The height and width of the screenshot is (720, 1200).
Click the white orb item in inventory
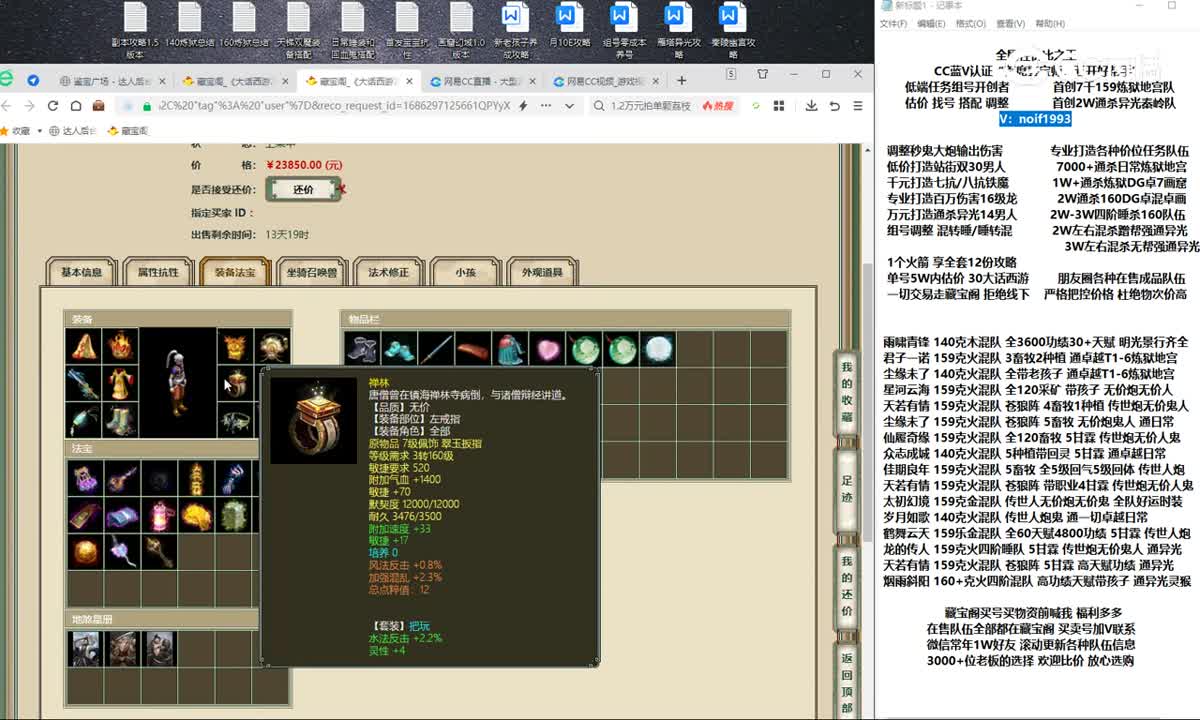657,349
